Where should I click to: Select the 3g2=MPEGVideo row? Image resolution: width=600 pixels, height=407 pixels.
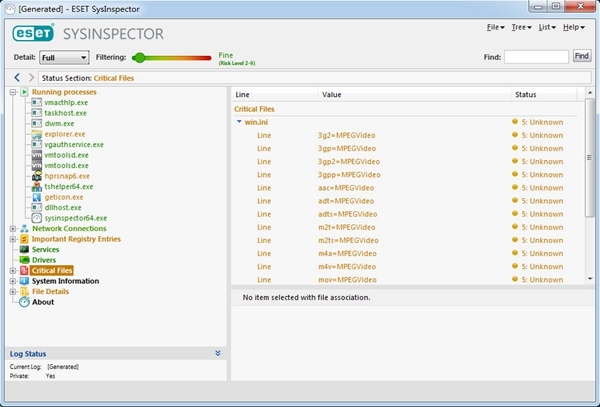(405, 135)
